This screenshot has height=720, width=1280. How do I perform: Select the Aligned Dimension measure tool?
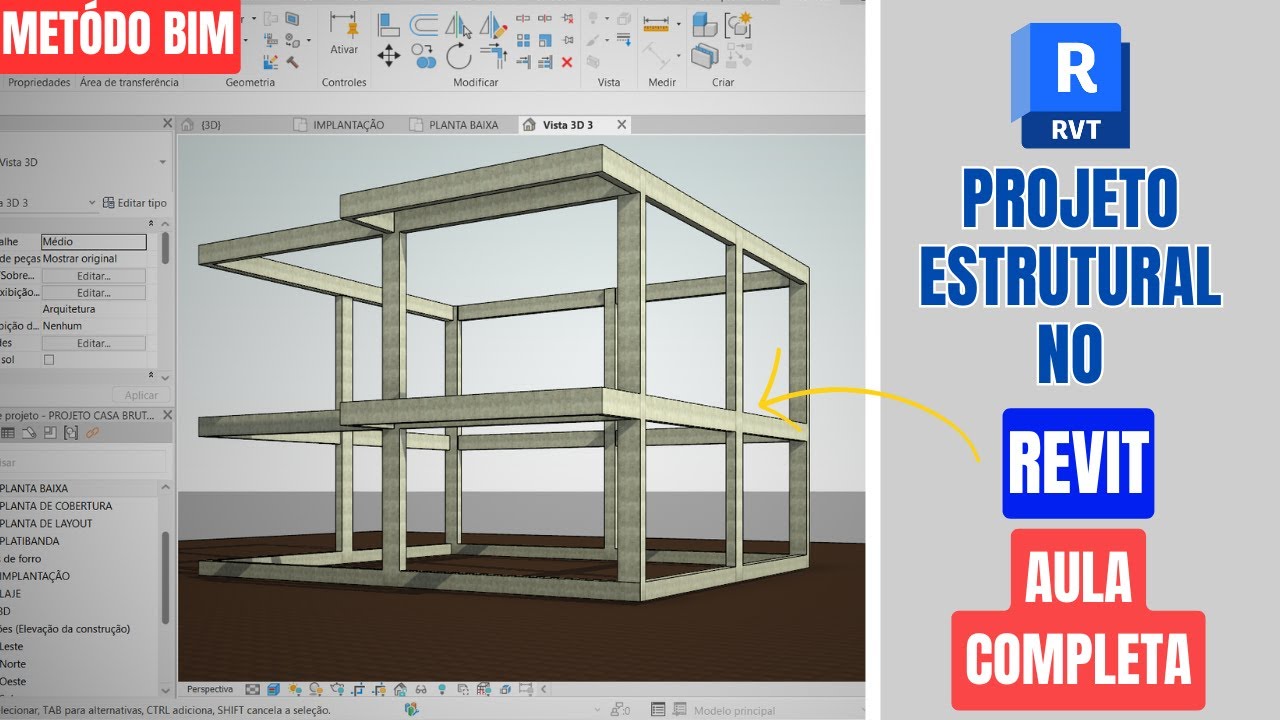[656, 23]
